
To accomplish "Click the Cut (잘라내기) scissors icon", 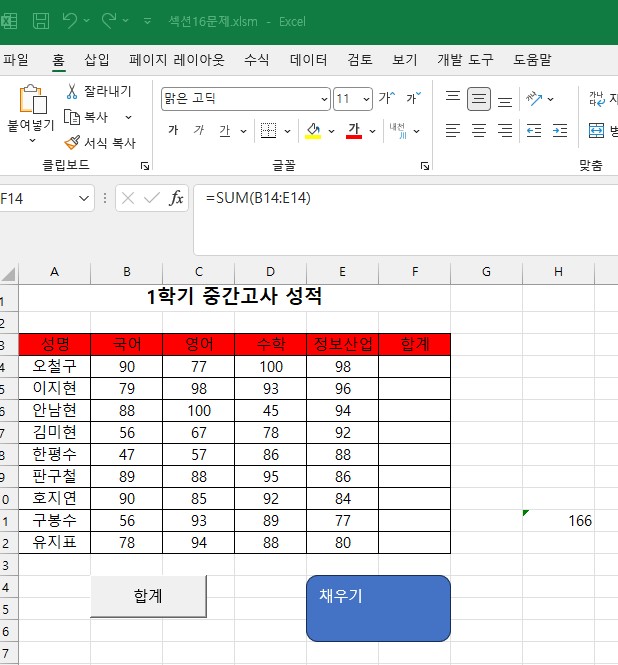I will (72, 92).
